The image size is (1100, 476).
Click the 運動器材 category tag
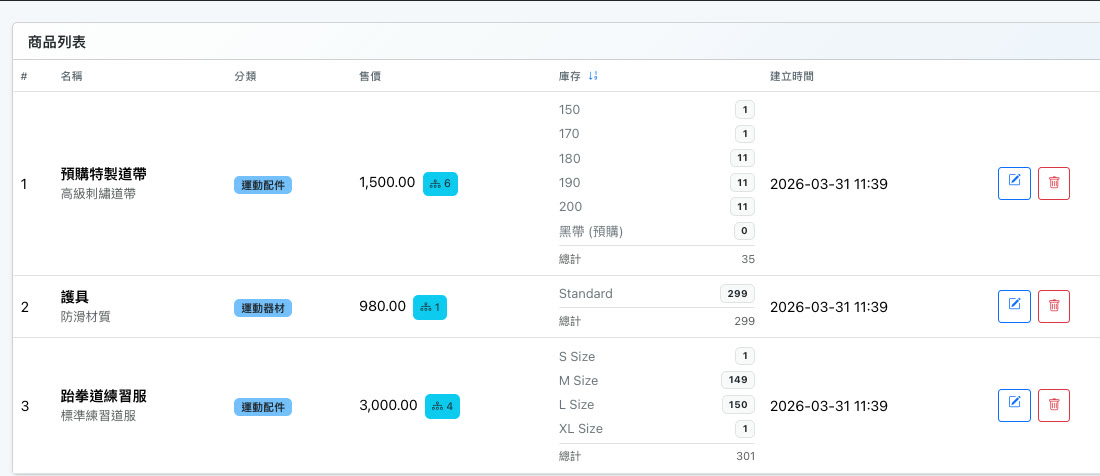[262, 308]
